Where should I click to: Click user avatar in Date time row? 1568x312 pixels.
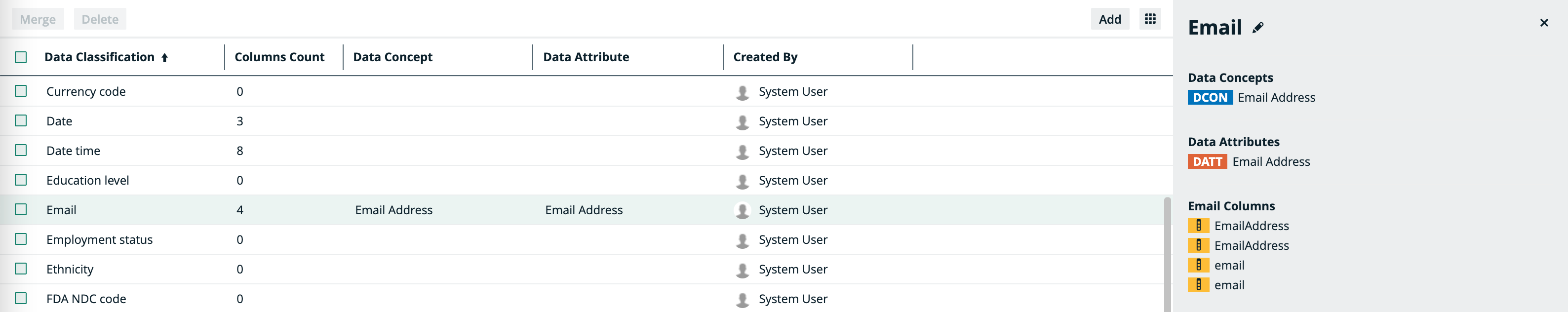pyautogui.click(x=742, y=152)
